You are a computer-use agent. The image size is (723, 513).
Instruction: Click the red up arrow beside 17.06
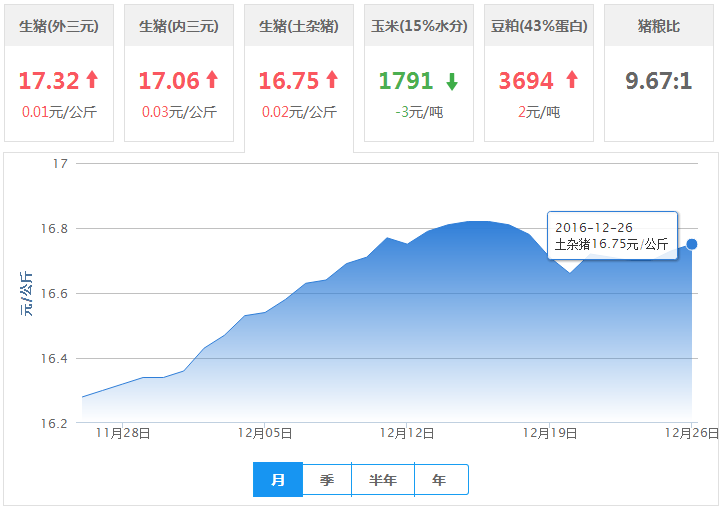(212, 79)
